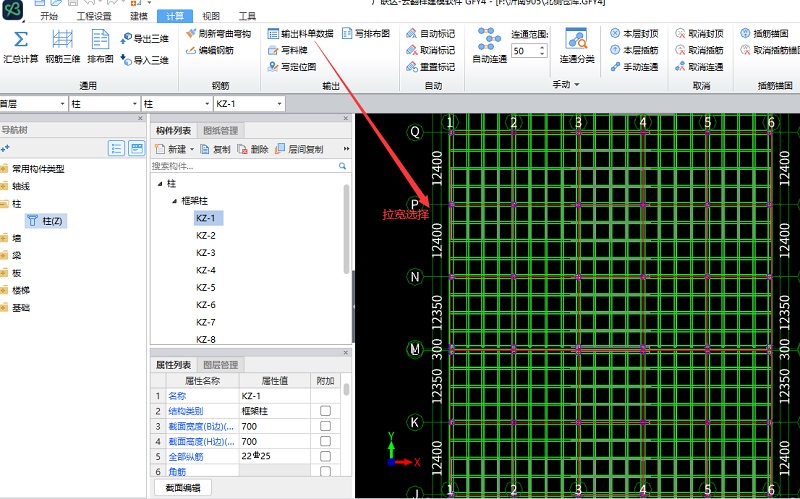This screenshot has width=800, height=499.
Task: Toggle 附加 checkbox for 截面宽度 row
Action: pyautogui.click(x=325, y=426)
